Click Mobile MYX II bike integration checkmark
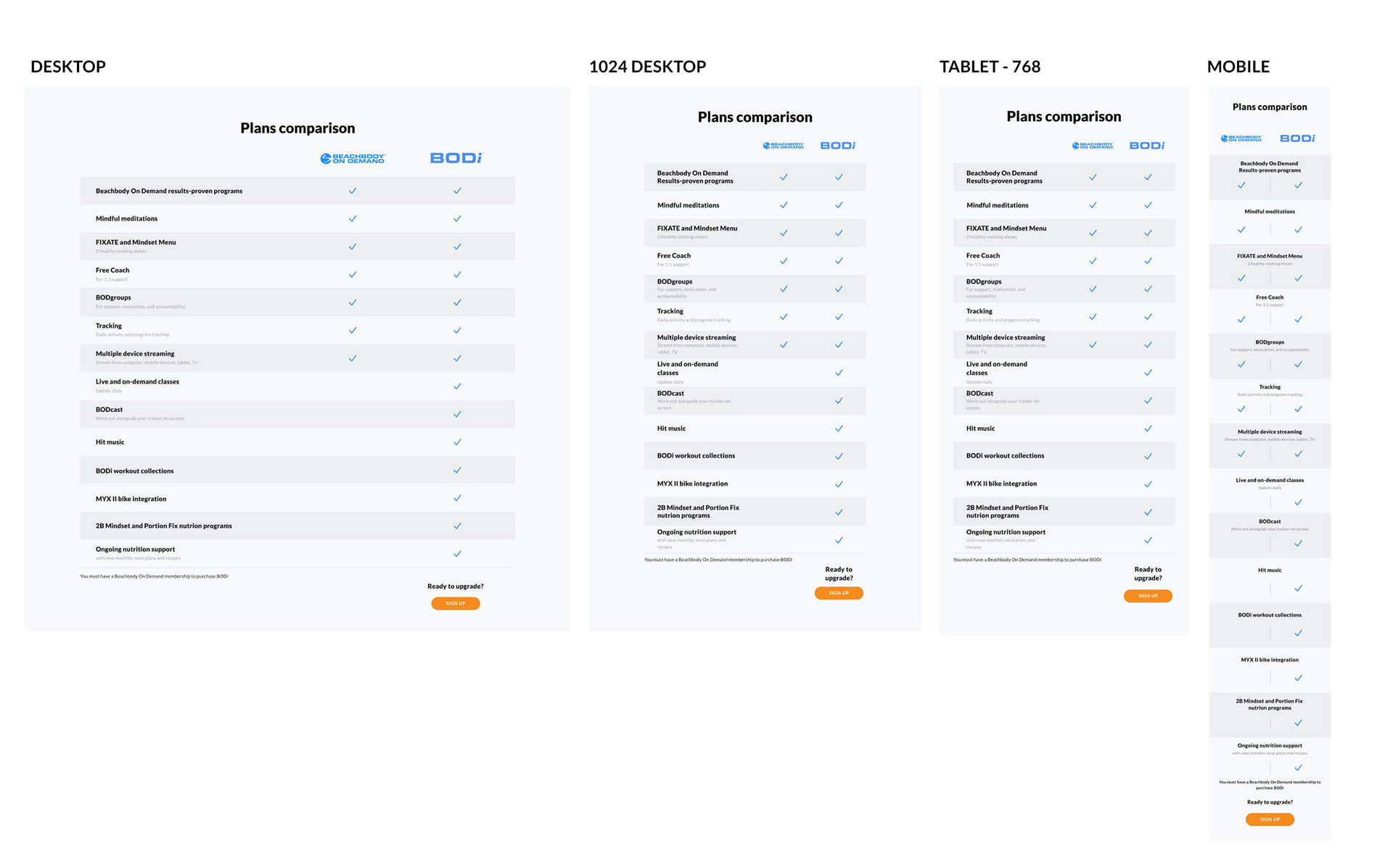Image resolution: width=1393 pixels, height=868 pixels. [1298, 678]
